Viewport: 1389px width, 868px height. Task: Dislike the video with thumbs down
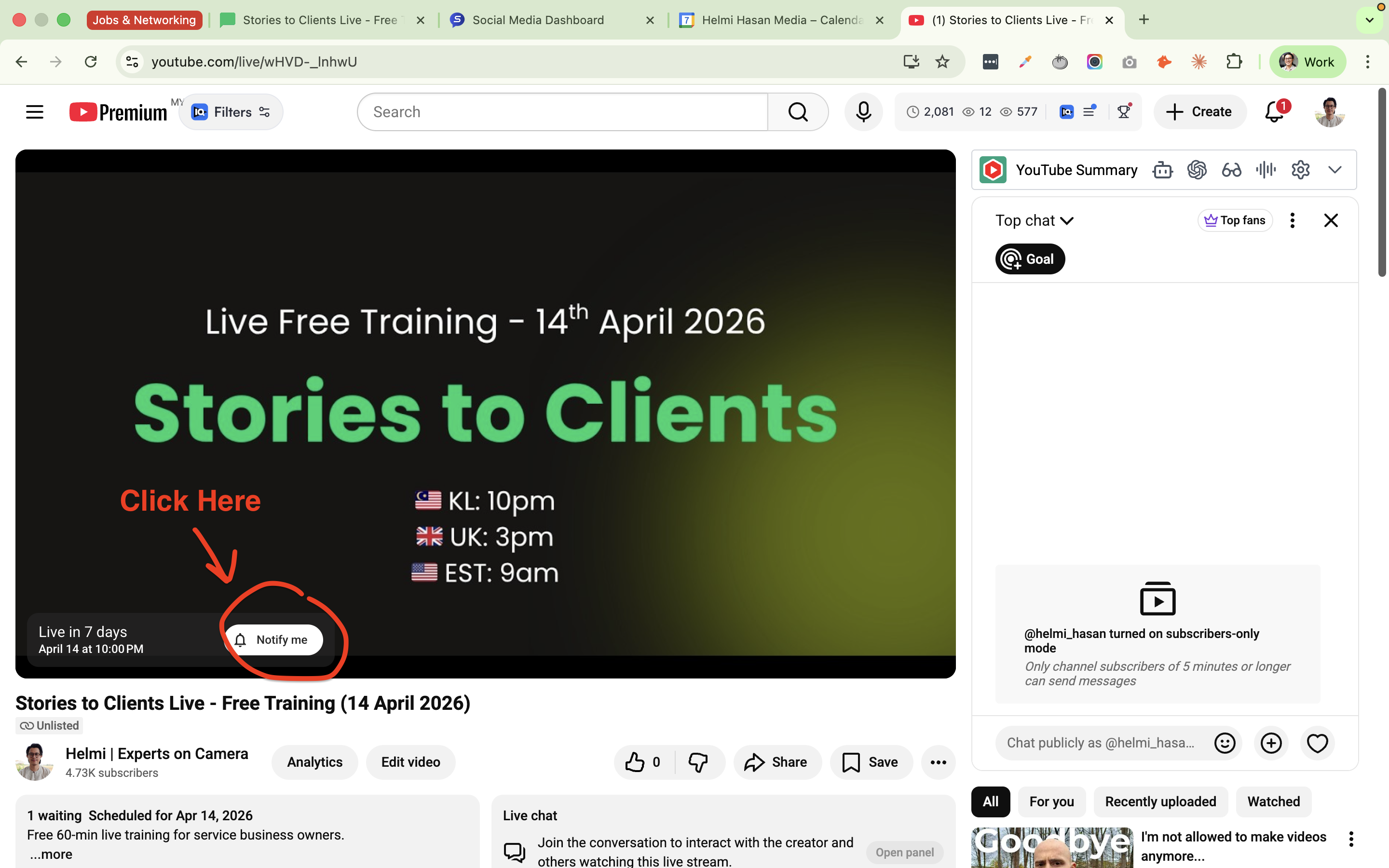pos(698,762)
